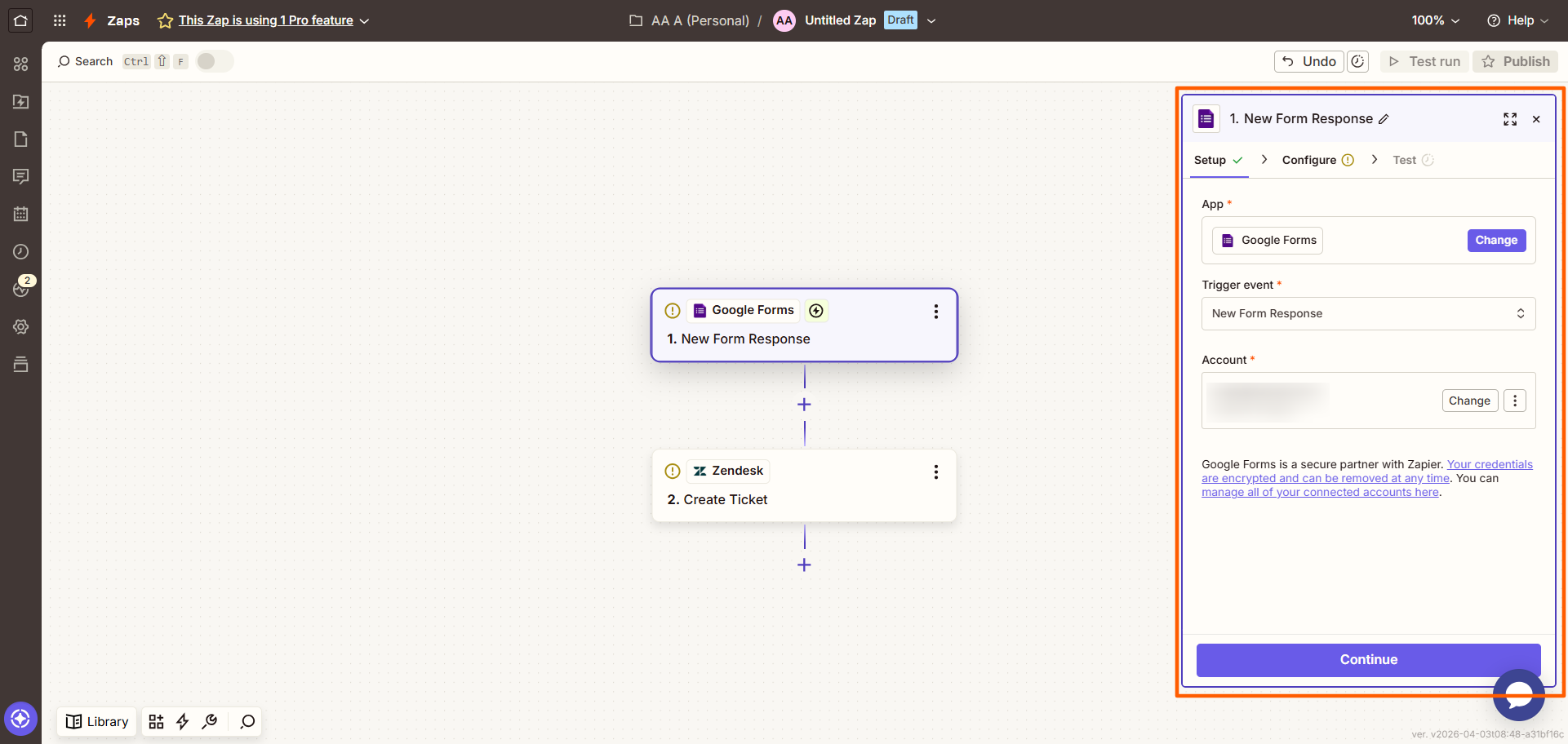Image resolution: width=1568 pixels, height=744 pixels.
Task: Open the folder with bolt icon in sidebar
Action: point(20,101)
